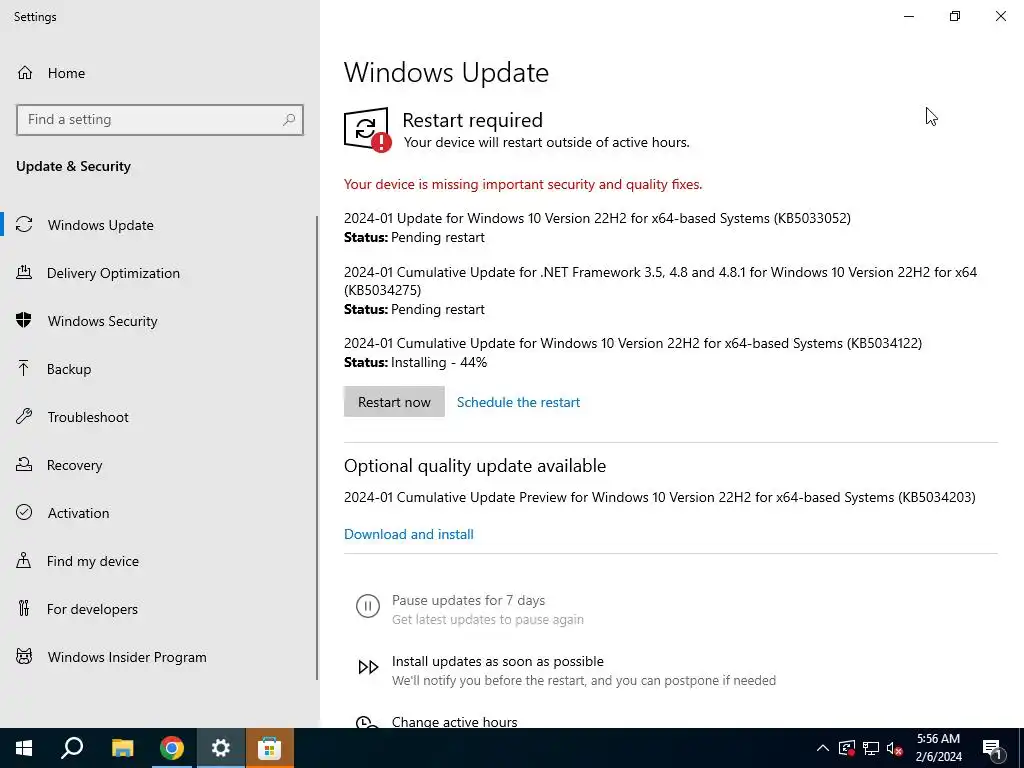The width and height of the screenshot is (1024, 768).
Task: Click the Windows Update page heading
Action: [x=446, y=72]
